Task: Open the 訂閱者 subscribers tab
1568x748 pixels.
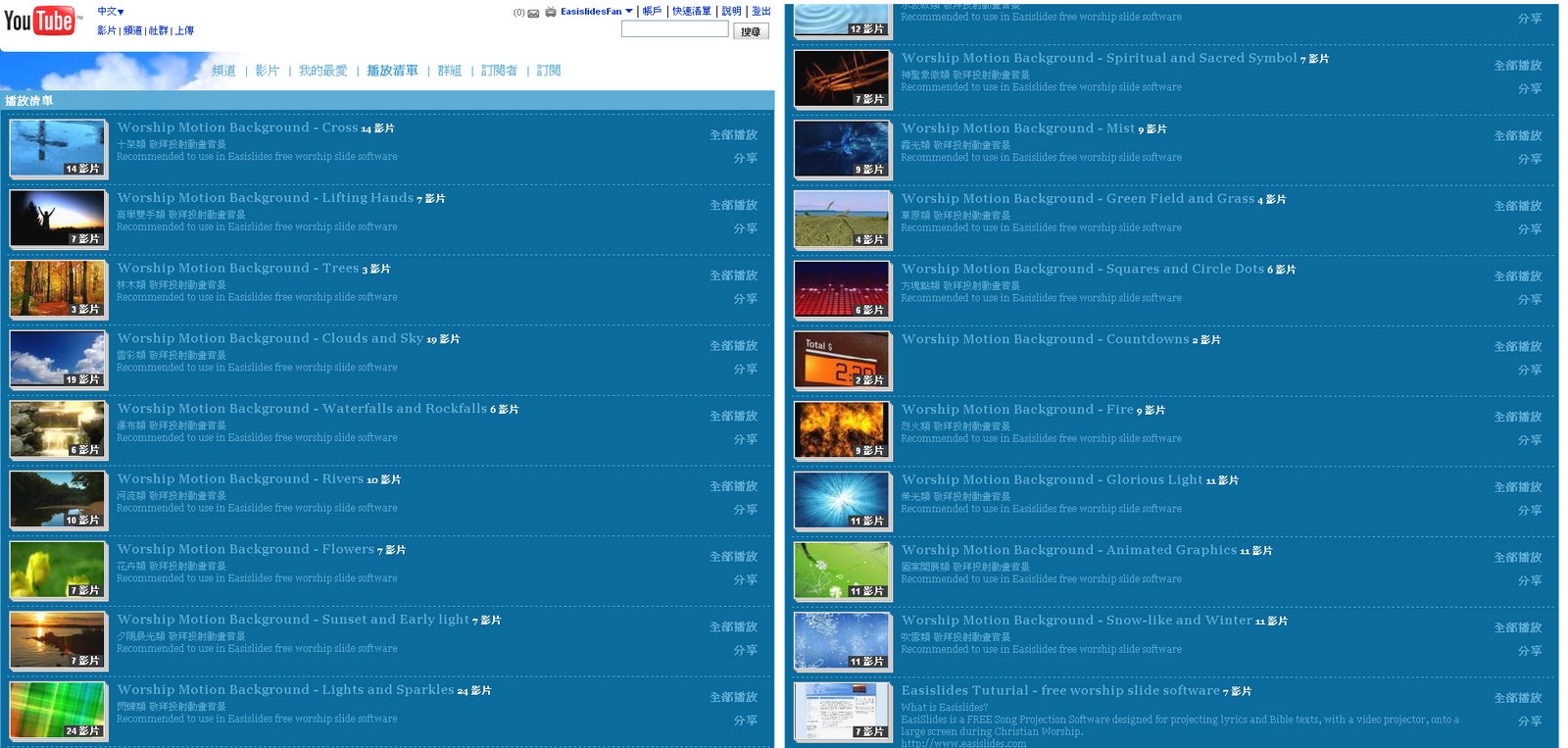Action: click(x=499, y=71)
